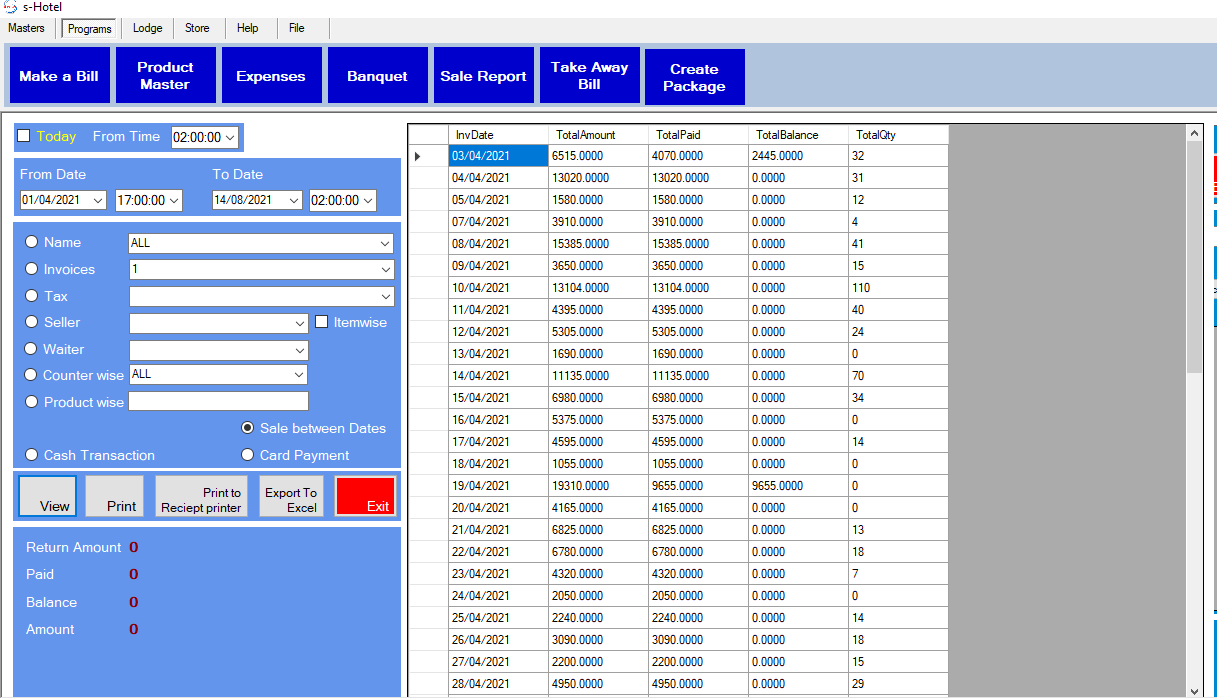Viewport: 1217px width, 698px height.
Task: Open the Lodge menu
Action: coord(148,28)
